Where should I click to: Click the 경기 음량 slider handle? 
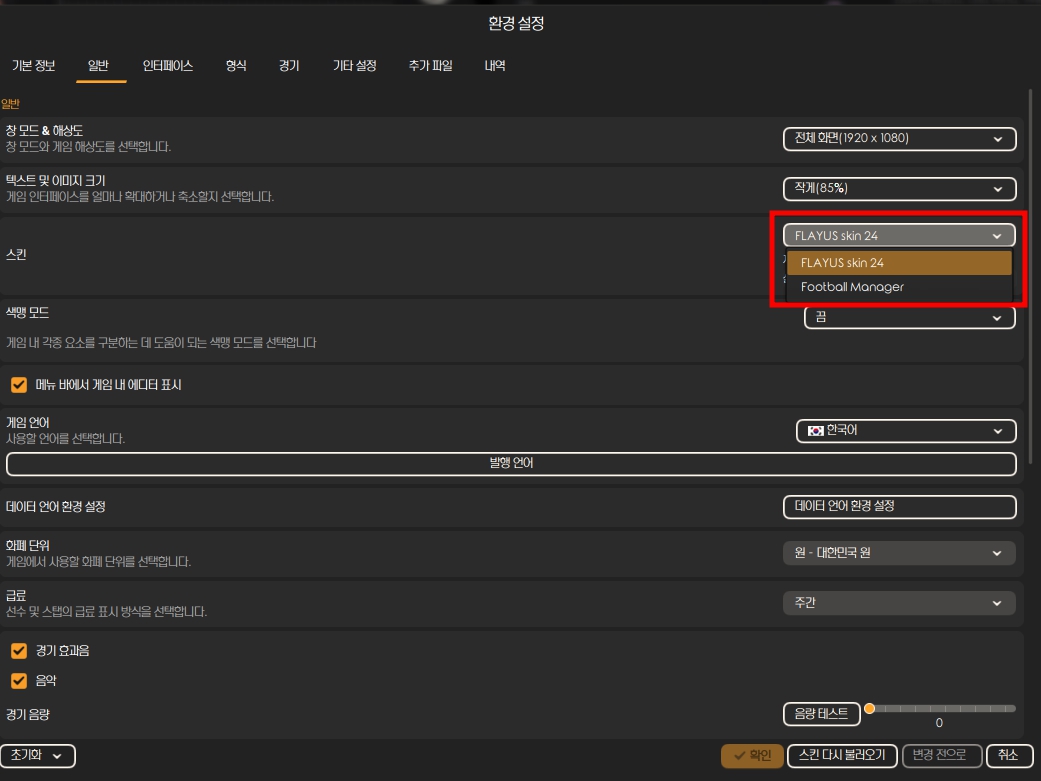(x=869, y=709)
